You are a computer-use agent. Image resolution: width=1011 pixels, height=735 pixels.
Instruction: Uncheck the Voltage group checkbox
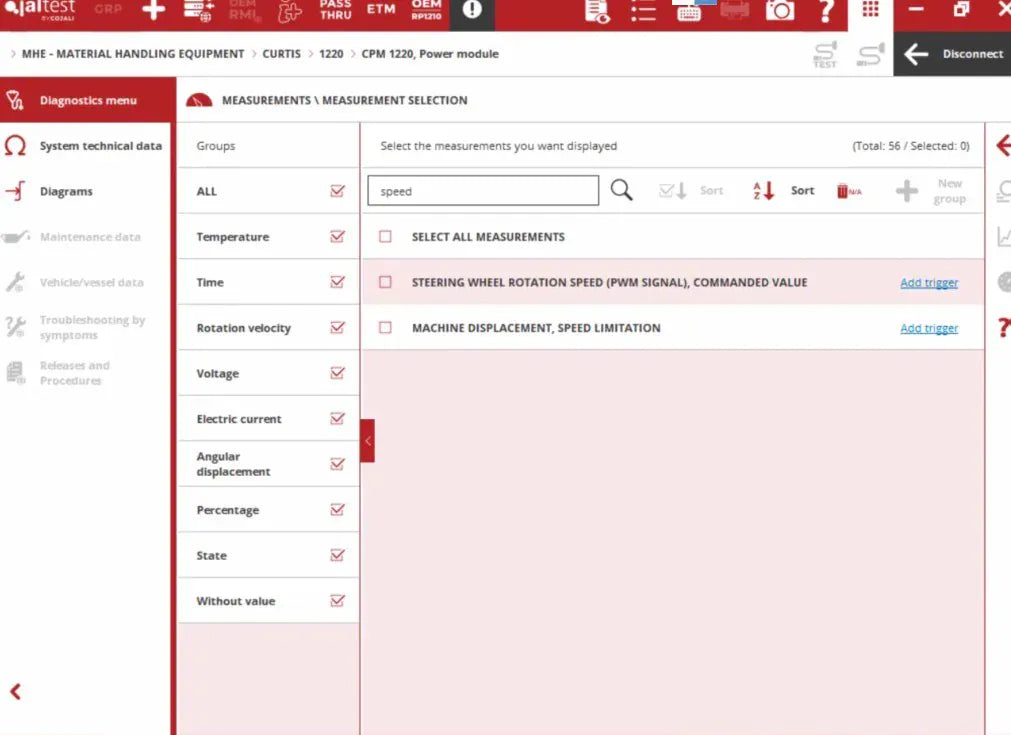[x=337, y=373]
